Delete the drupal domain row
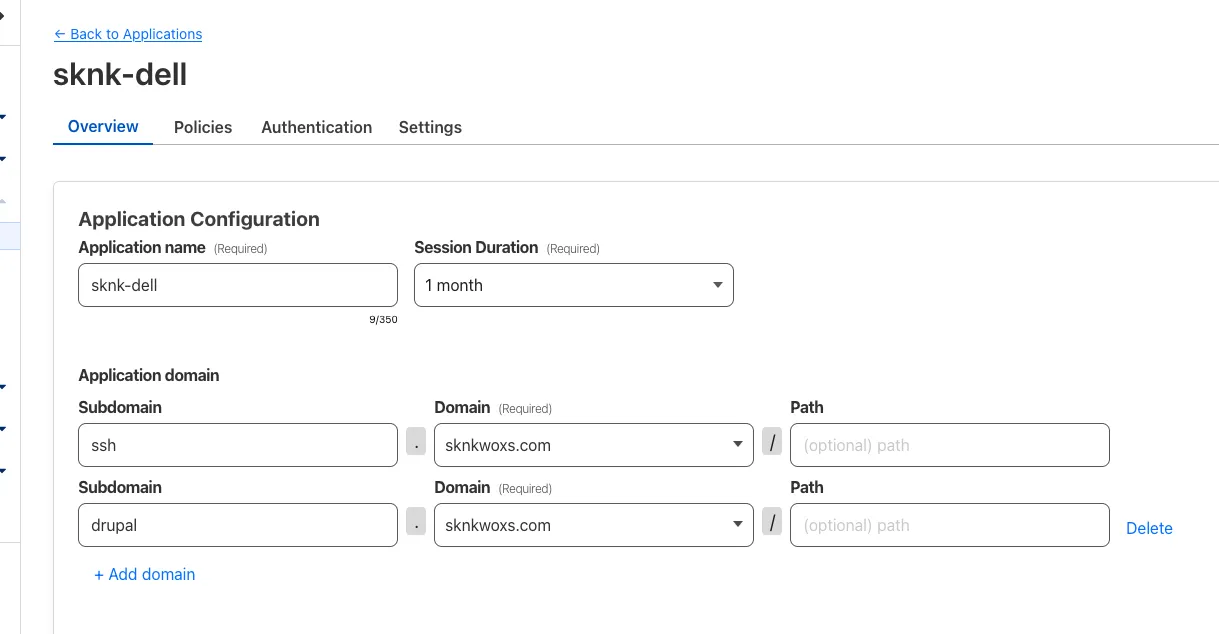Viewport: 1219px width, 634px height. (1148, 528)
